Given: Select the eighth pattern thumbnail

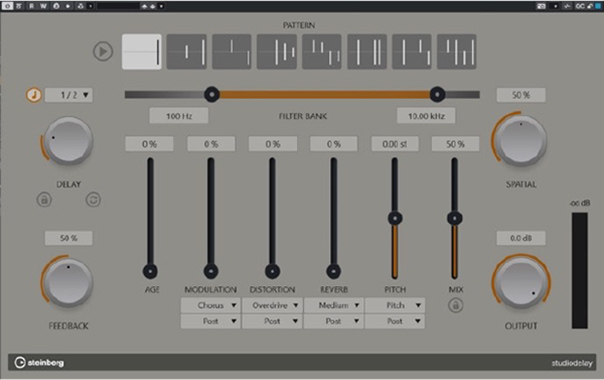Looking at the screenshot, I should pos(457,52).
